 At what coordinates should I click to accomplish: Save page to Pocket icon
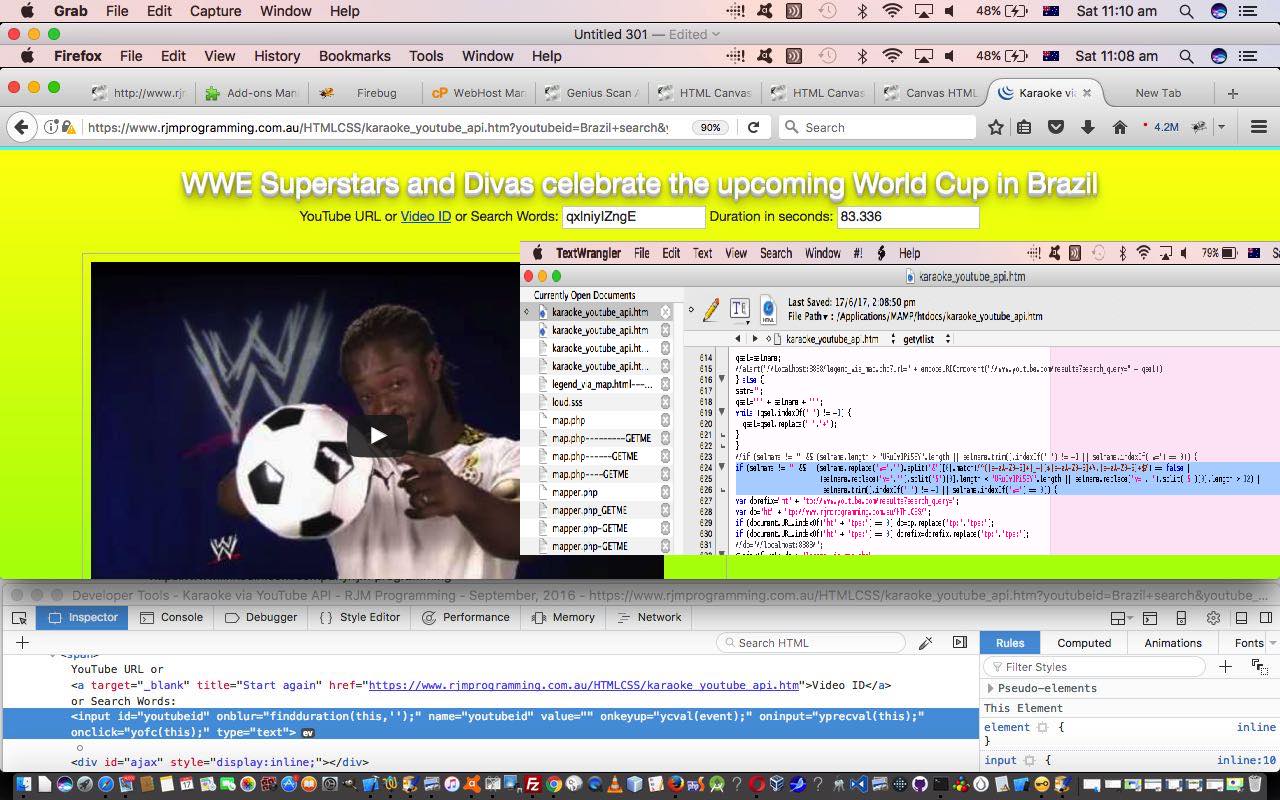click(x=1056, y=127)
